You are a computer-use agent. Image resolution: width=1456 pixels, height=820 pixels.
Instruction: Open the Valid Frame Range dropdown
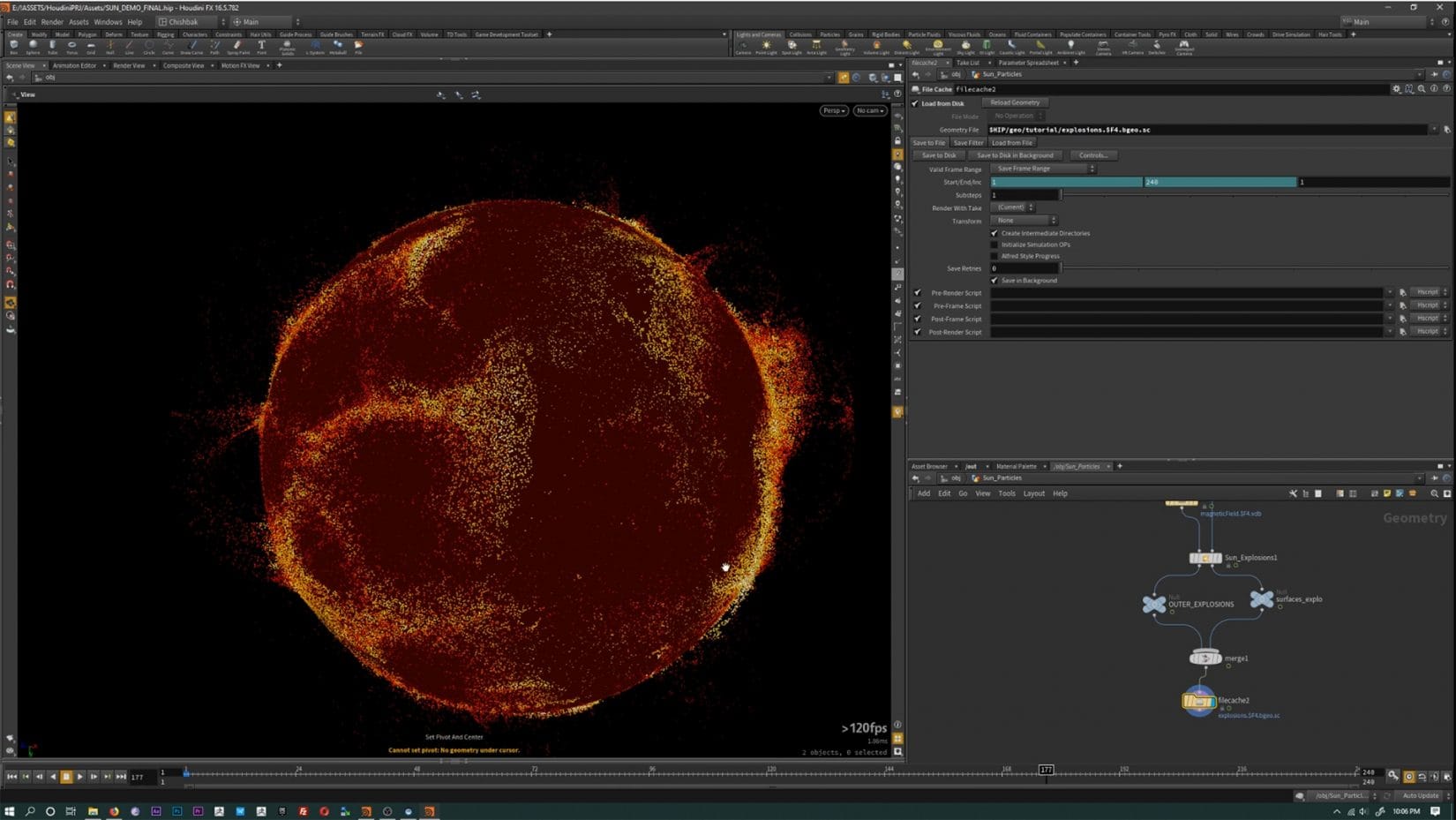coord(1044,169)
